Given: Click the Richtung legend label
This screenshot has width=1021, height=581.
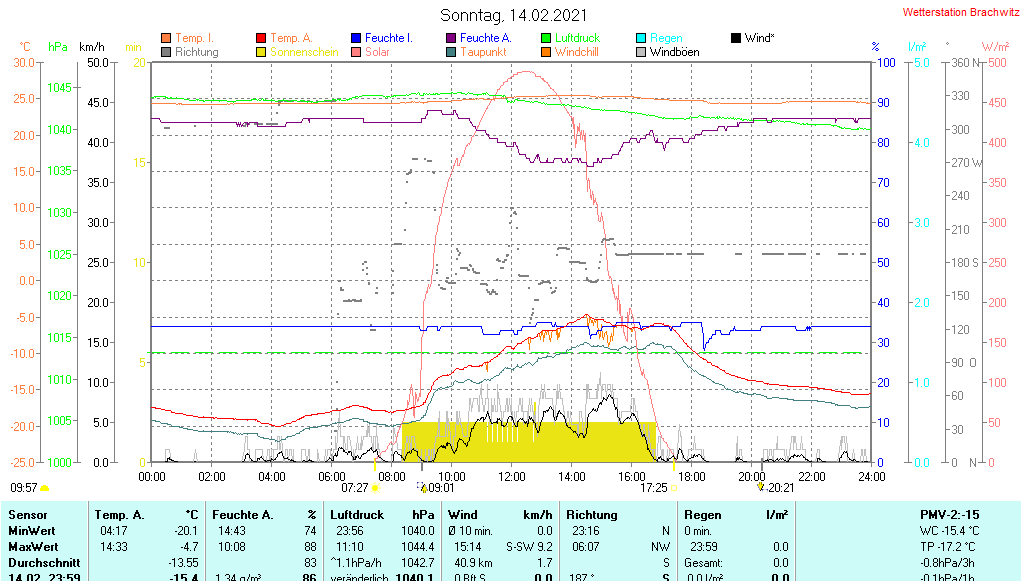Looking at the screenshot, I should coord(196,52).
